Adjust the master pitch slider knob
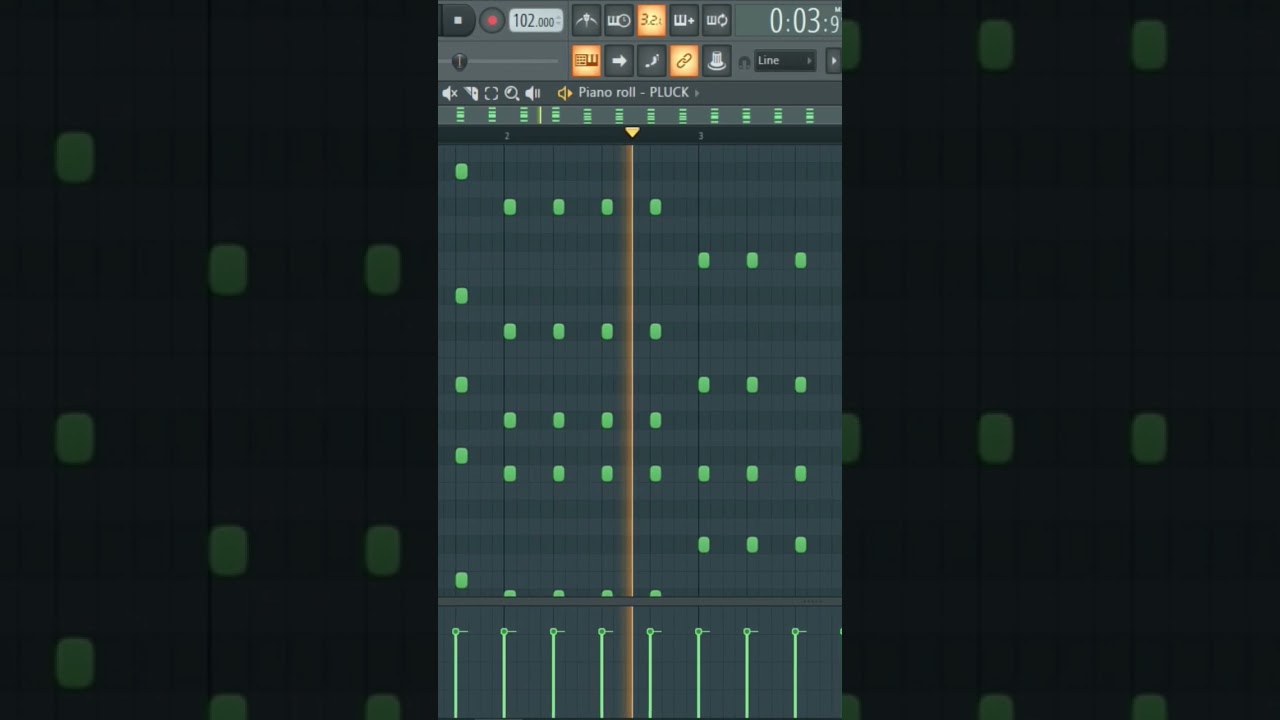Screen dimensions: 1280x720 click(x=459, y=62)
